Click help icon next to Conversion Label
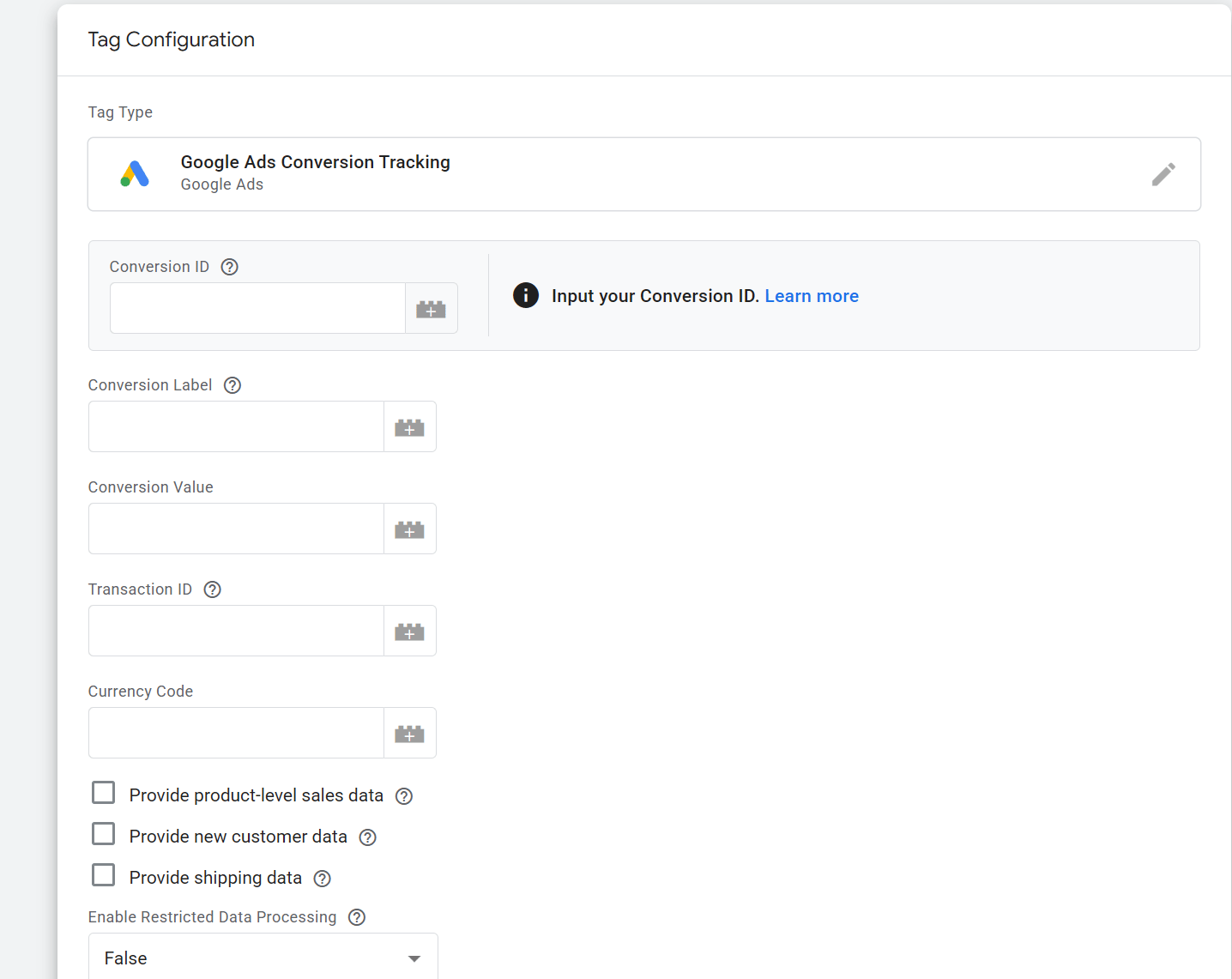 point(232,385)
